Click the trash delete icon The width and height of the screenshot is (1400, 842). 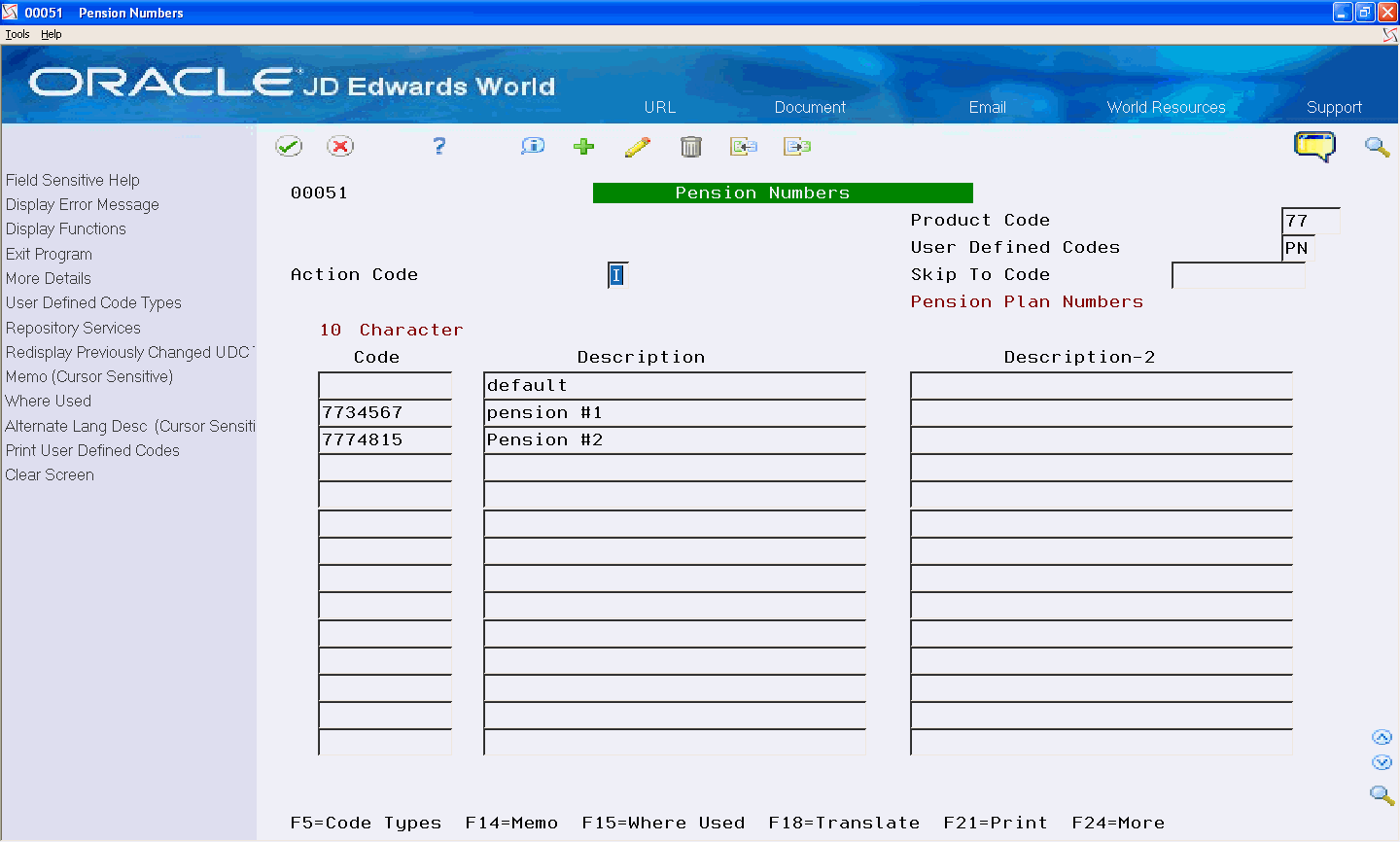coord(691,146)
